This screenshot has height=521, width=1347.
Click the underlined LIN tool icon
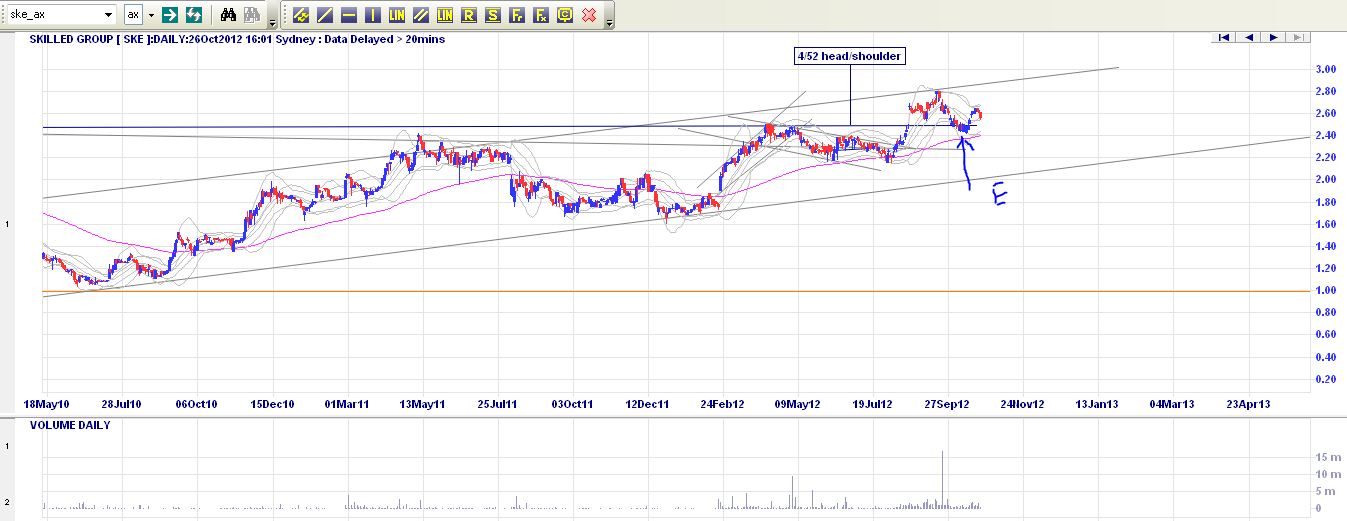(x=445, y=15)
